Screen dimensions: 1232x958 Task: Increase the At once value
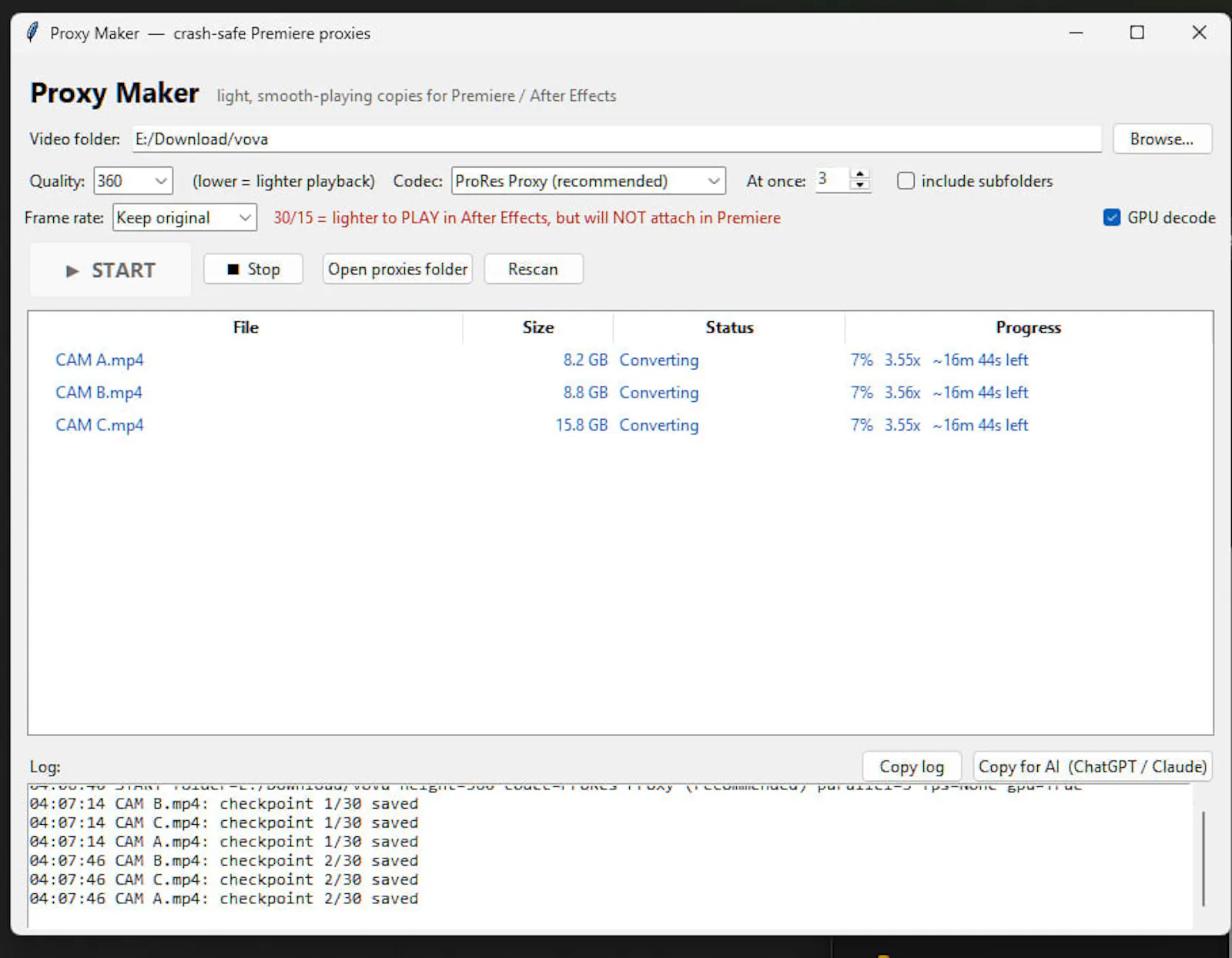[x=860, y=174]
